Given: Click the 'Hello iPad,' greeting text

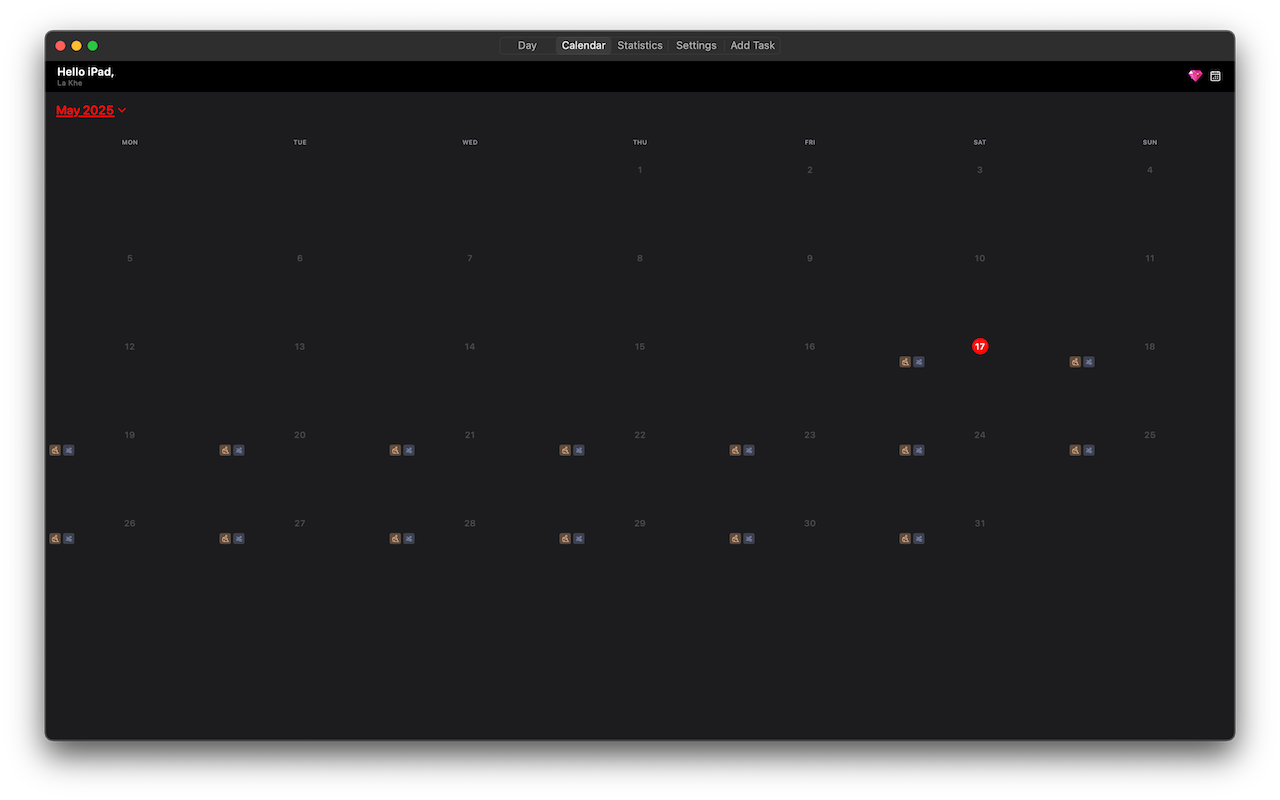Looking at the screenshot, I should (x=86, y=71).
